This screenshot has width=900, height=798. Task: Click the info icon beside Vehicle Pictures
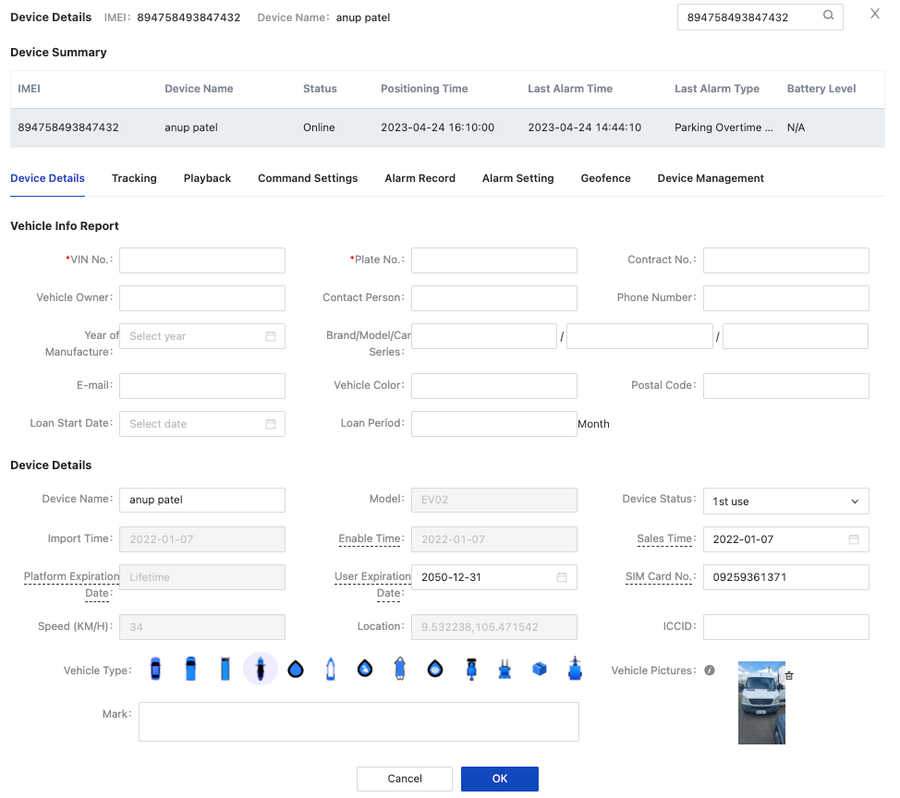[x=710, y=670]
